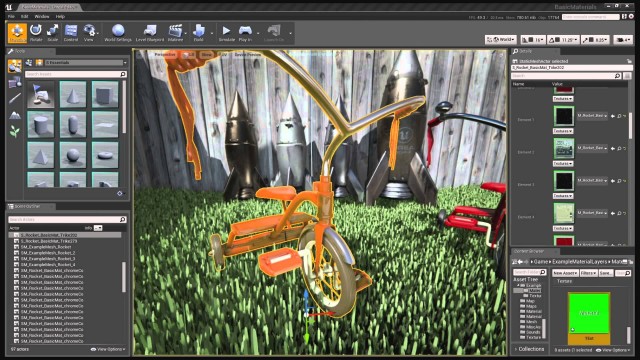Screen dimensions: 640x360
Task: Start Simulate mode
Action: [227, 33]
